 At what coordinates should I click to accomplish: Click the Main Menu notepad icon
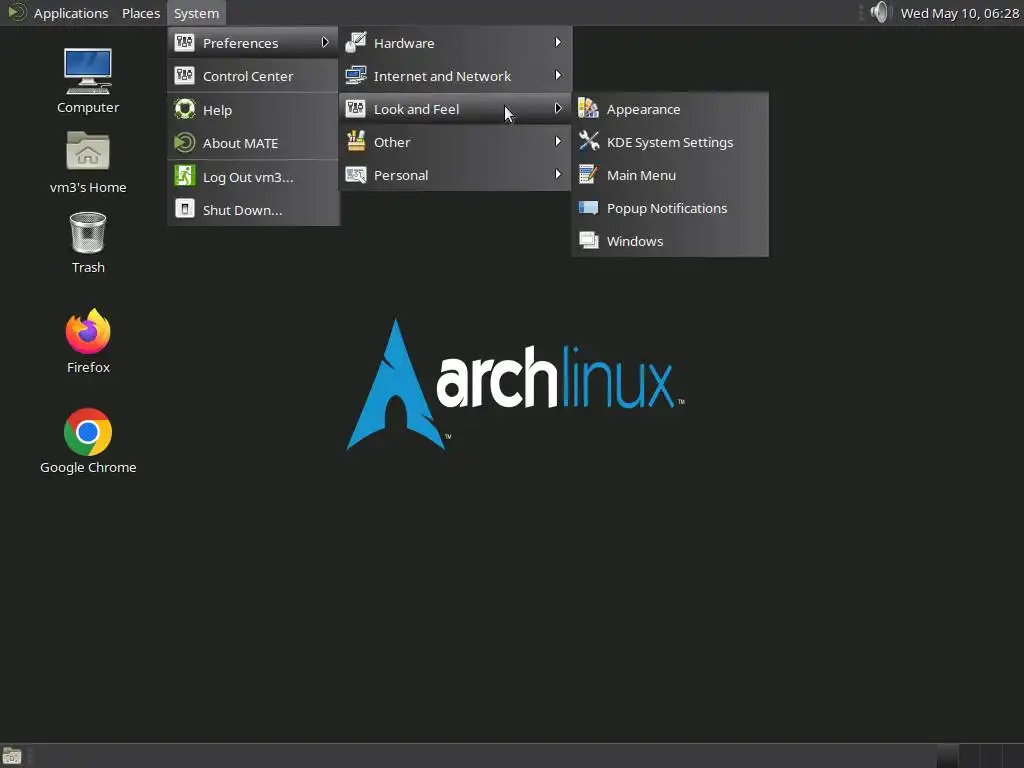click(588, 174)
